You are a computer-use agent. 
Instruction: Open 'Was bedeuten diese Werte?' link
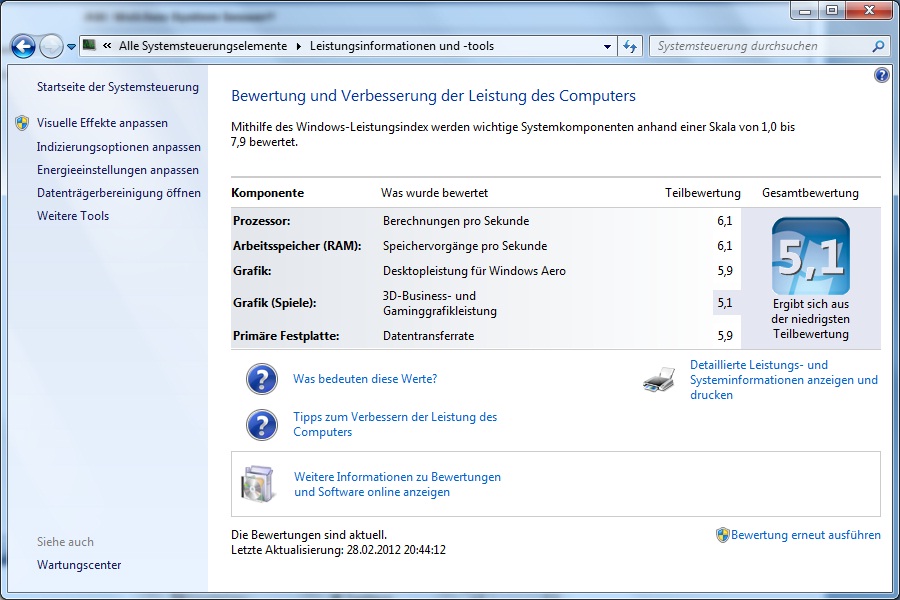(x=365, y=379)
